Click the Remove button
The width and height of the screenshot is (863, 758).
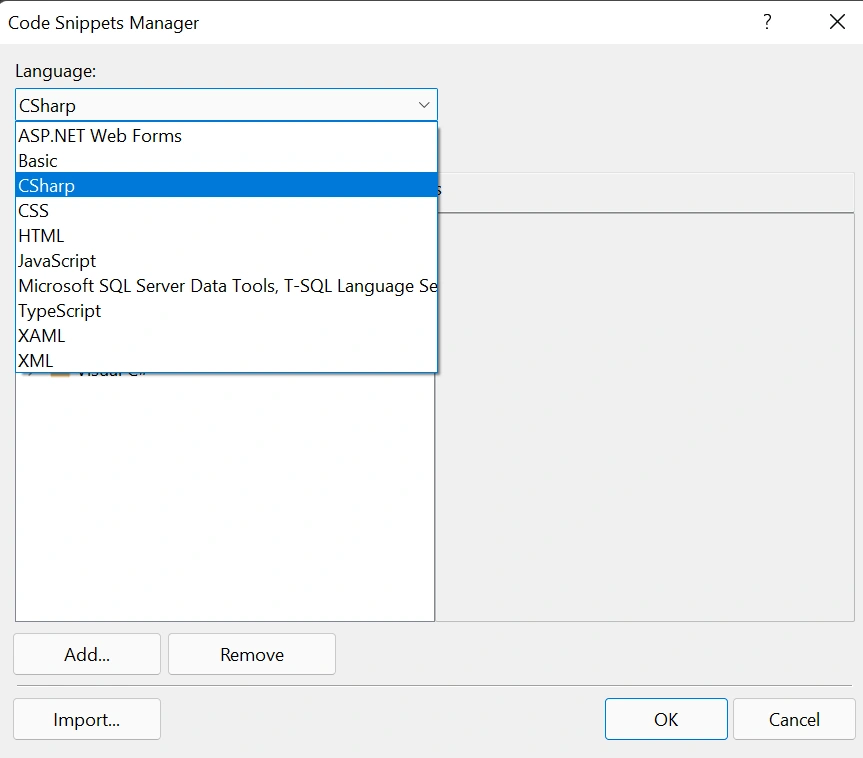point(252,654)
